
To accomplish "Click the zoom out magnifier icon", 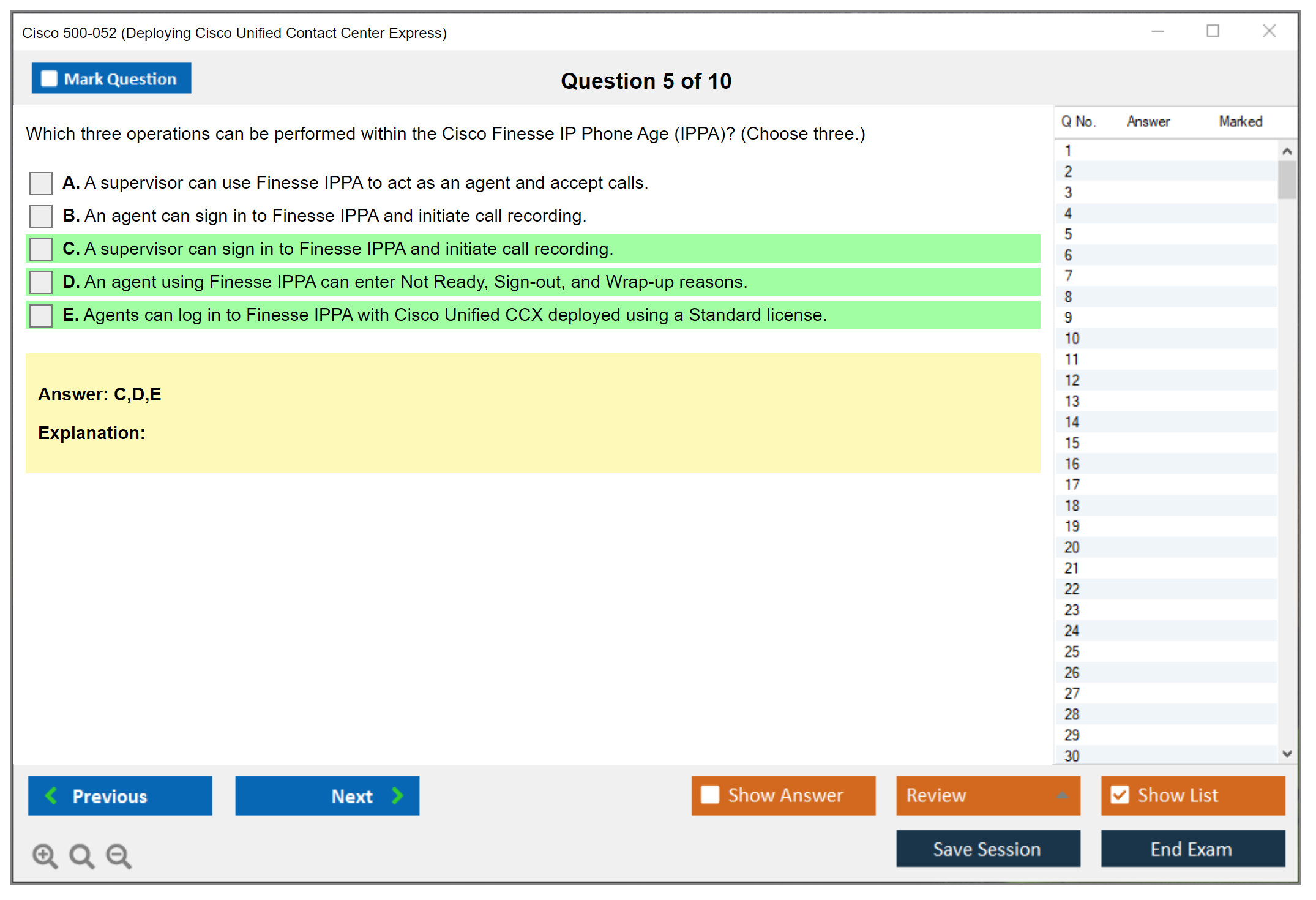I will (119, 855).
